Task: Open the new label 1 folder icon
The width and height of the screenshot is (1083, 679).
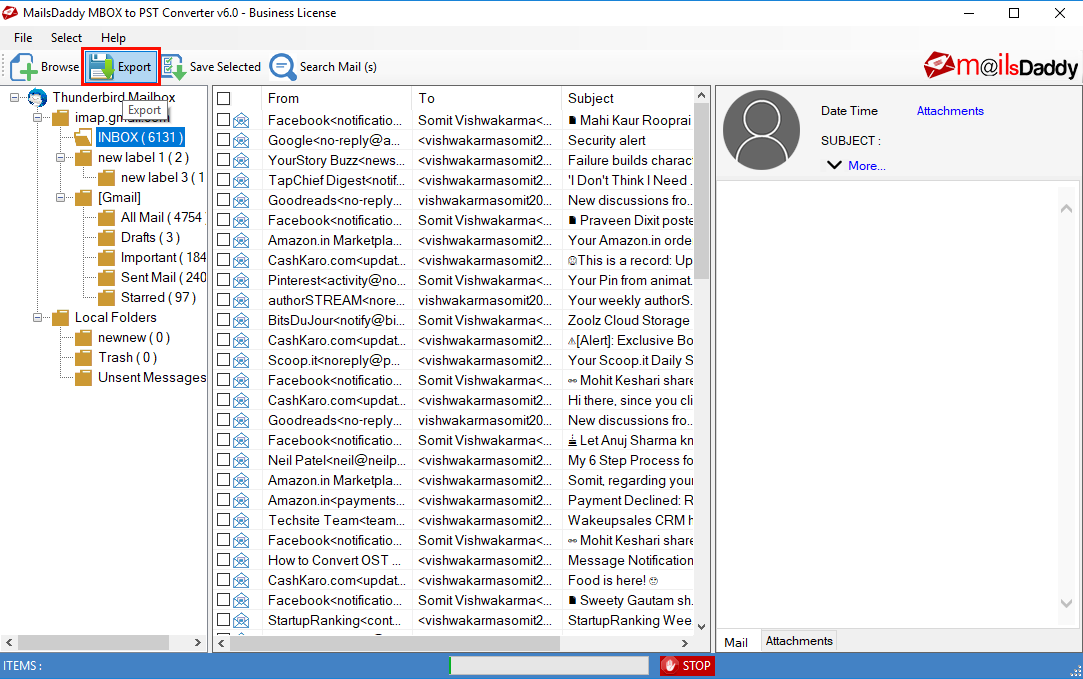Action: [84, 158]
